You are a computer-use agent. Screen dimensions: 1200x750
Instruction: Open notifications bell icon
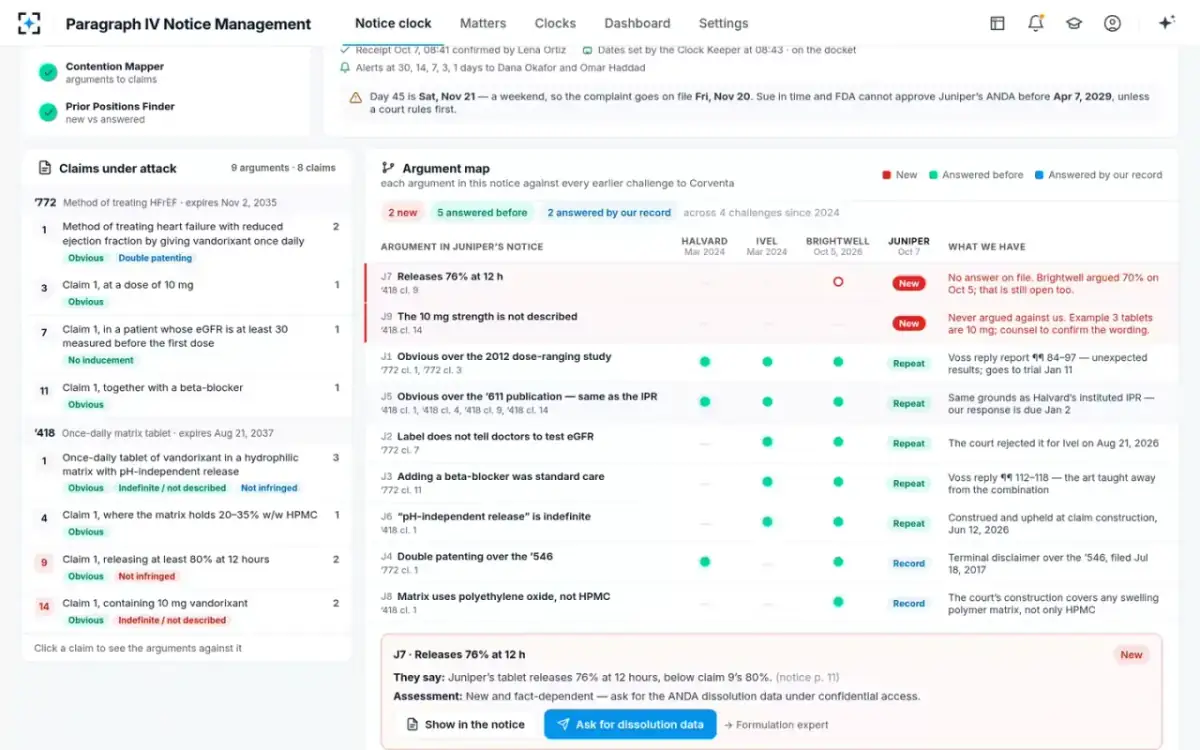pos(1036,23)
